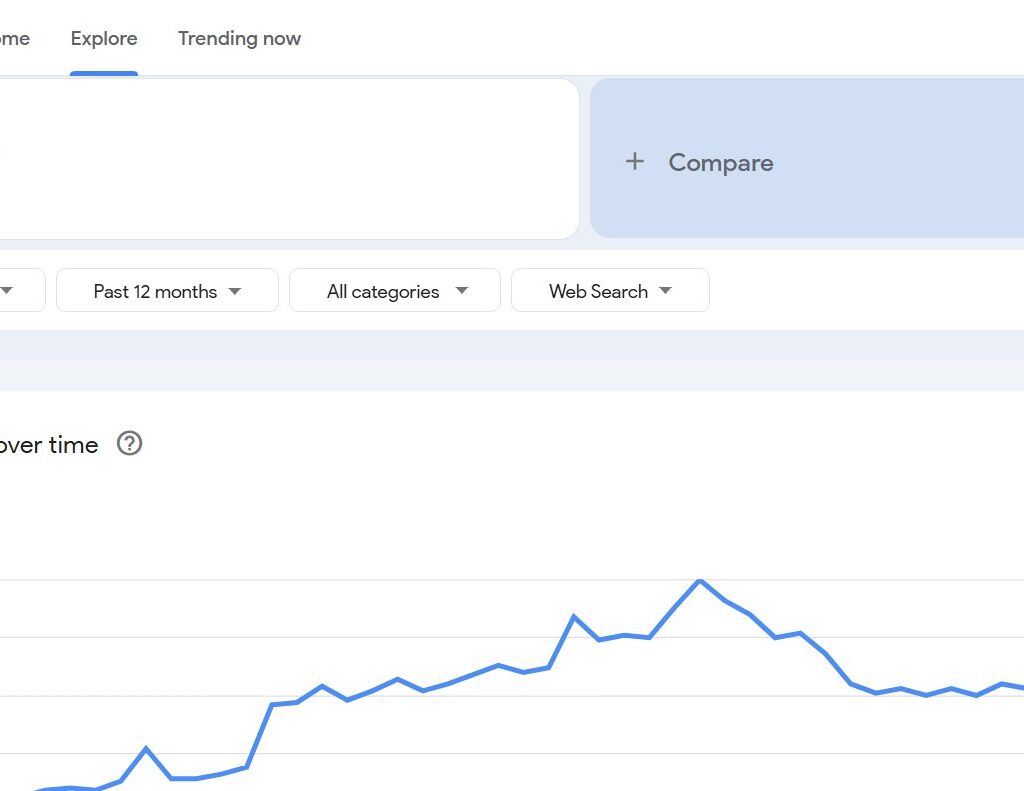Open the Web Search type dropdown
The height and width of the screenshot is (791, 1024).
click(610, 291)
